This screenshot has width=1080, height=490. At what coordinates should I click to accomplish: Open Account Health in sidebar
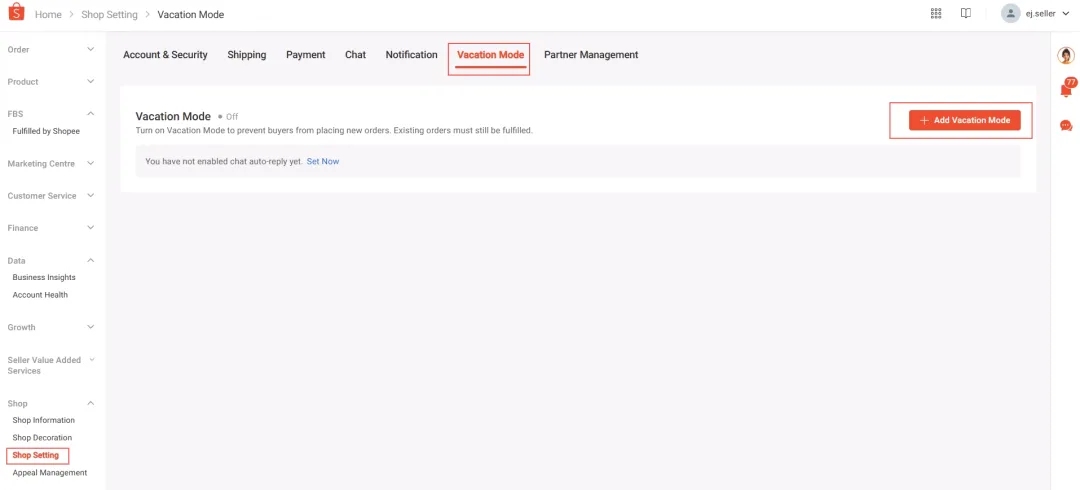(x=40, y=295)
